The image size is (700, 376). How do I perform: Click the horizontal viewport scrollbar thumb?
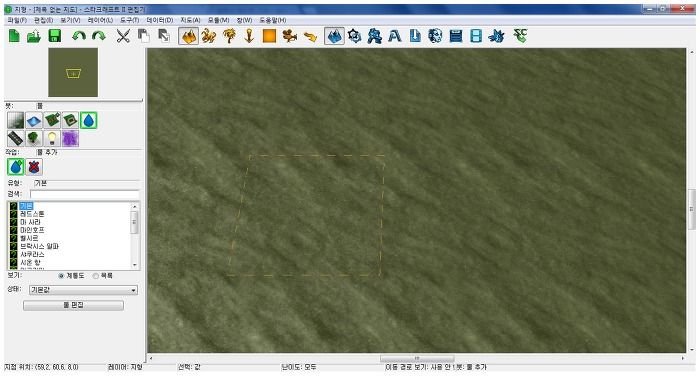click(417, 359)
